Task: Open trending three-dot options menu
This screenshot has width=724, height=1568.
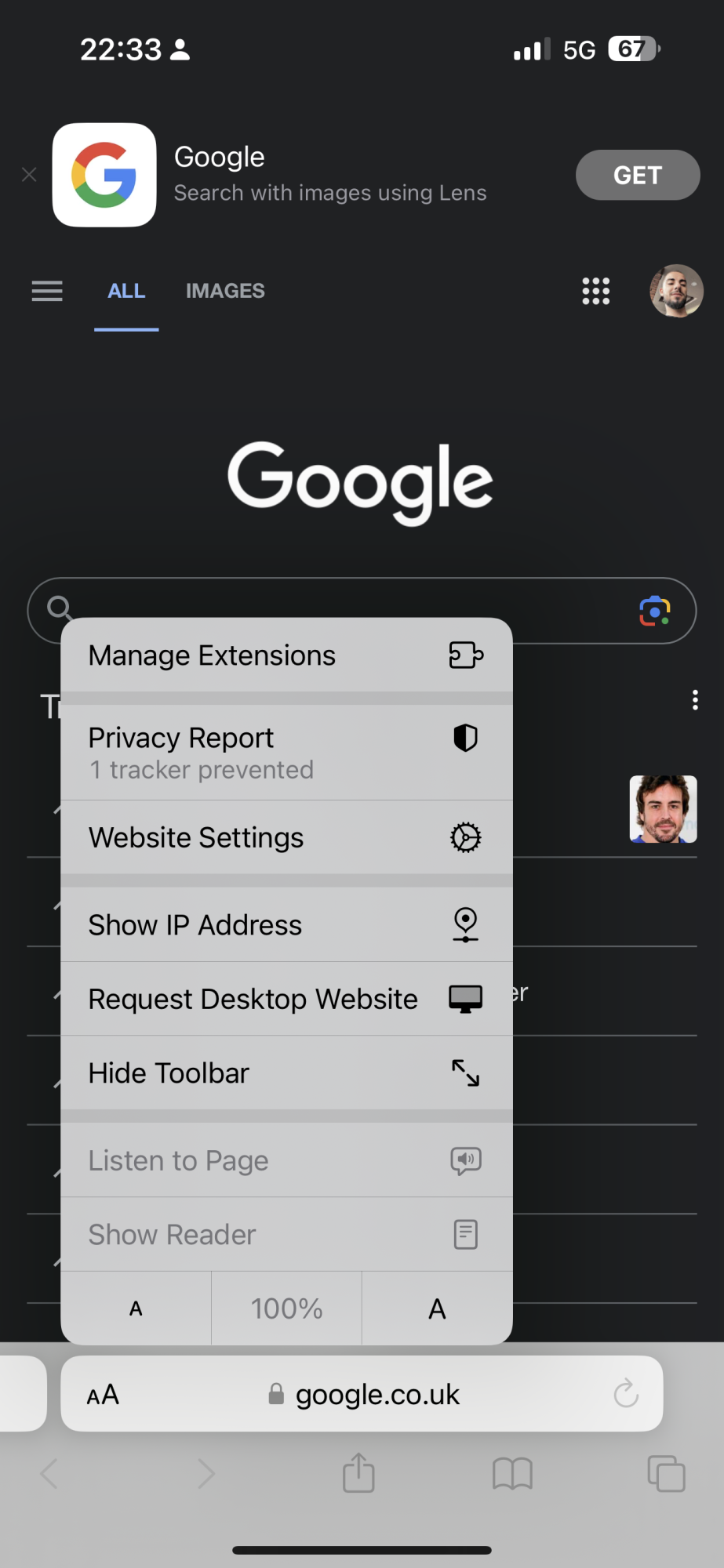Action: coord(695,700)
